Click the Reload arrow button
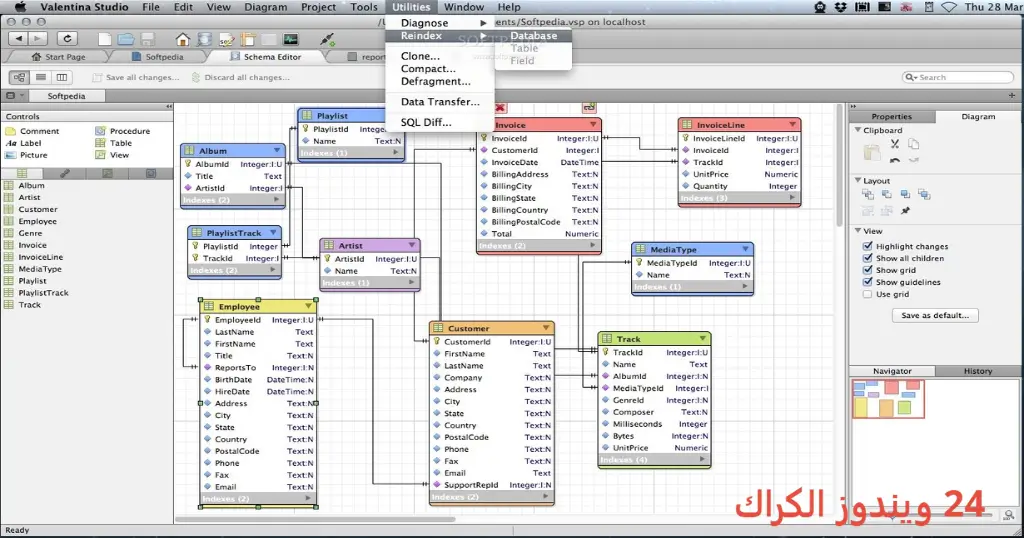The image size is (1024, 538). (67, 39)
